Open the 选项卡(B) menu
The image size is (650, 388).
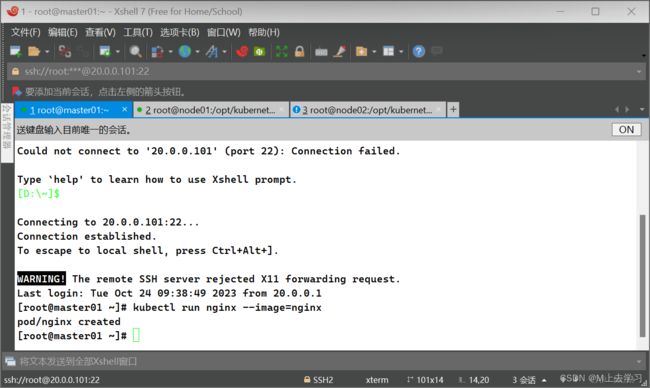180,32
